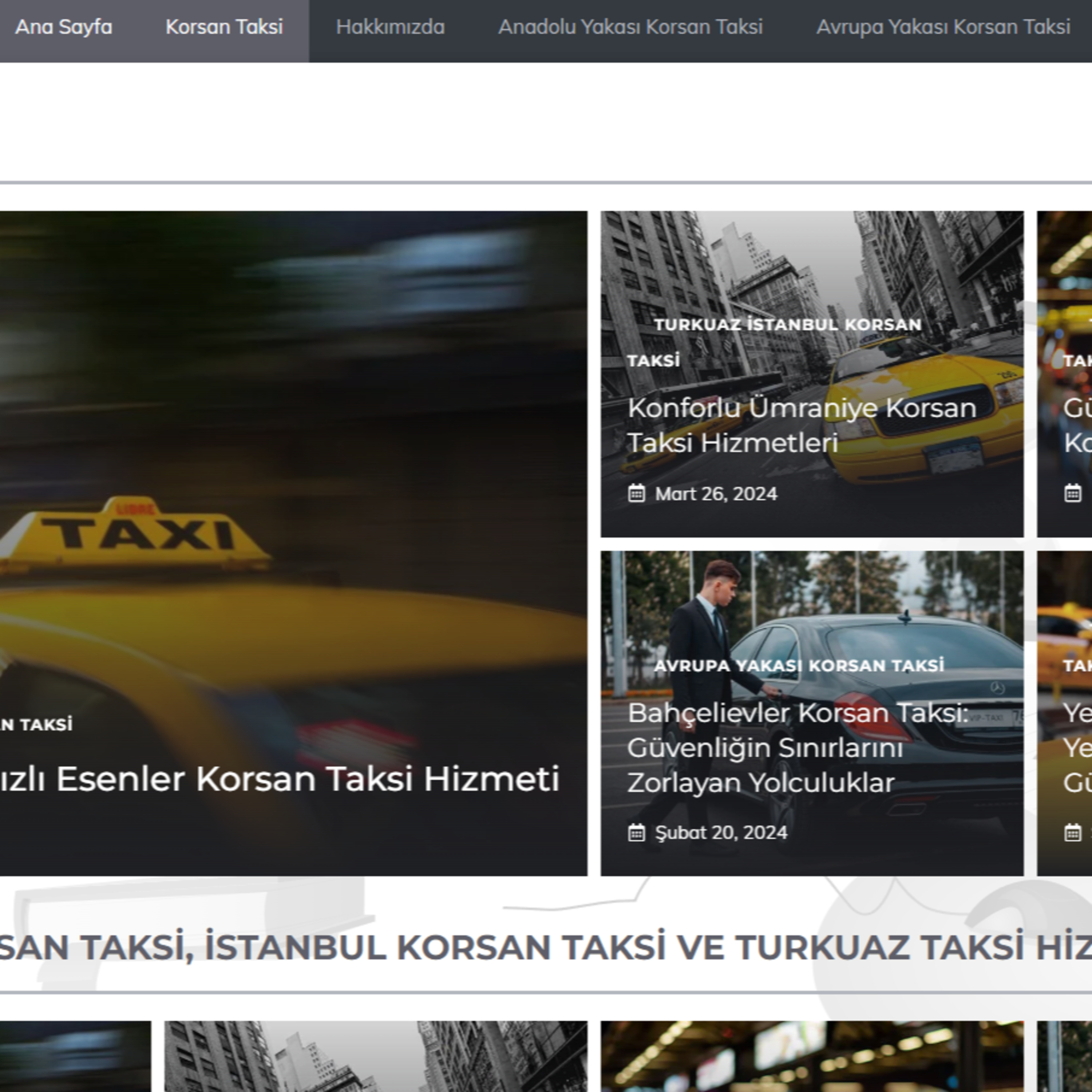
Task: Click the blurred yellow lights thumbnail in the bottom row
Action: [812, 1056]
